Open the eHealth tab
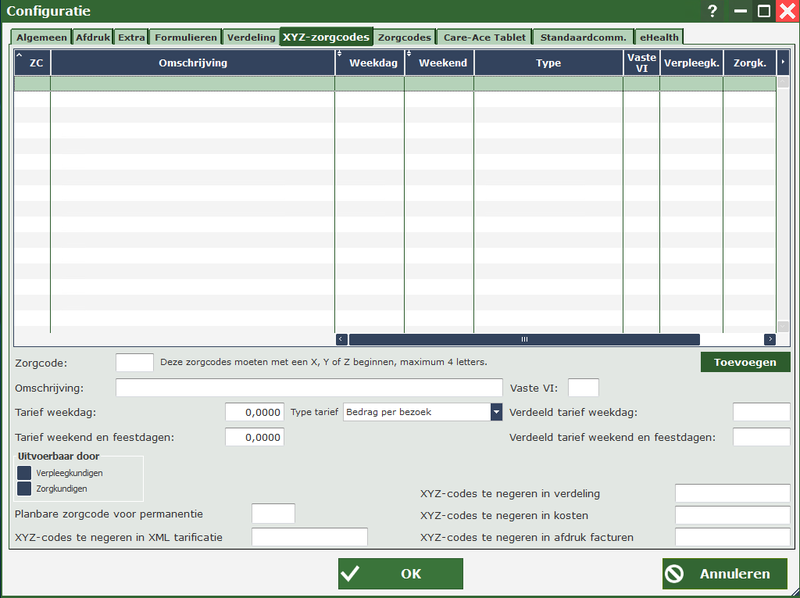The width and height of the screenshot is (800, 598). pyautogui.click(x=659, y=37)
